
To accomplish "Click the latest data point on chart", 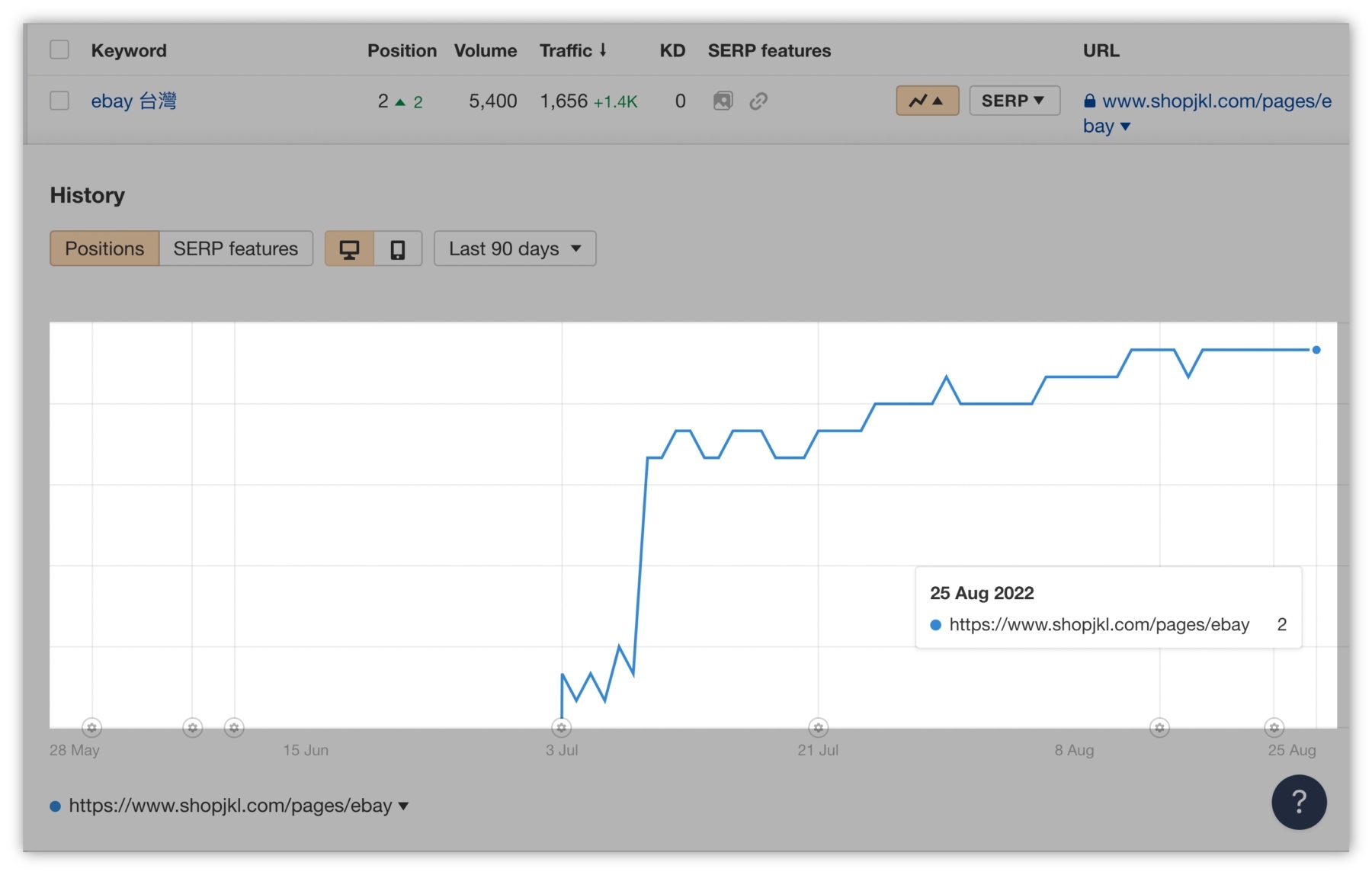I will click(1316, 350).
